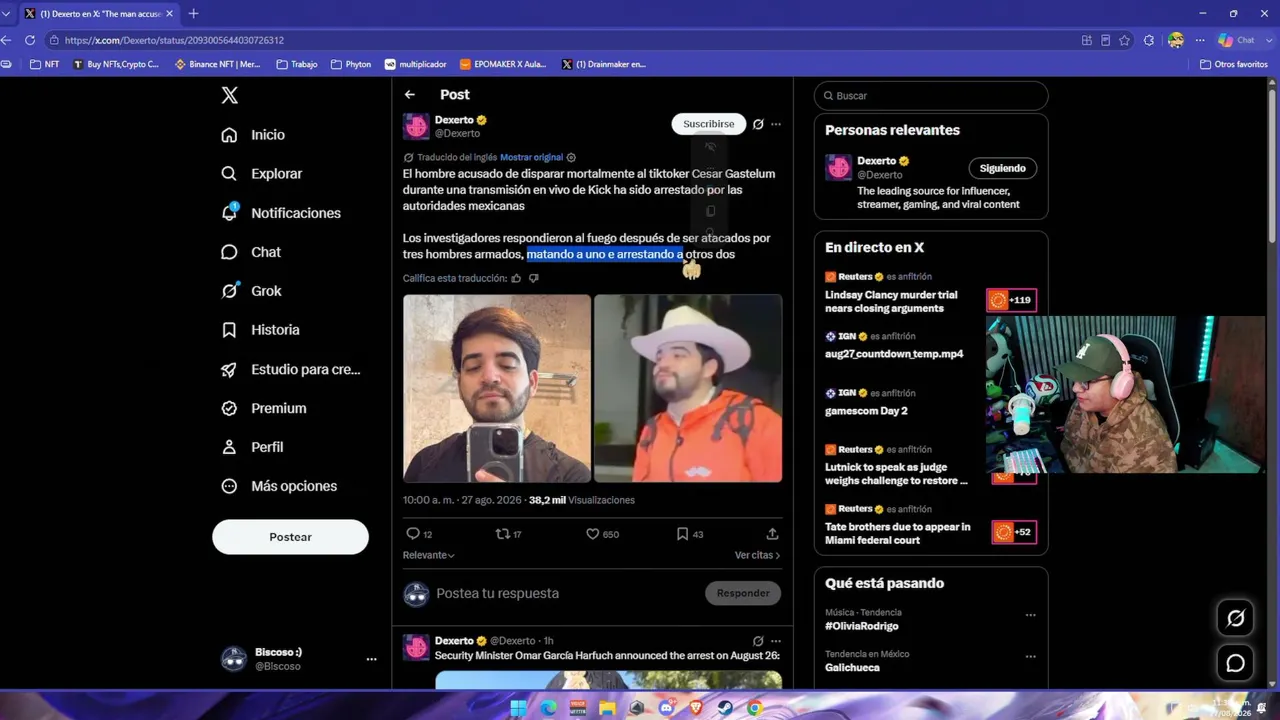Click Grok icon on Dexerto's reply
This screenshot has height=720, width=1280.
[x=758, y=641]
